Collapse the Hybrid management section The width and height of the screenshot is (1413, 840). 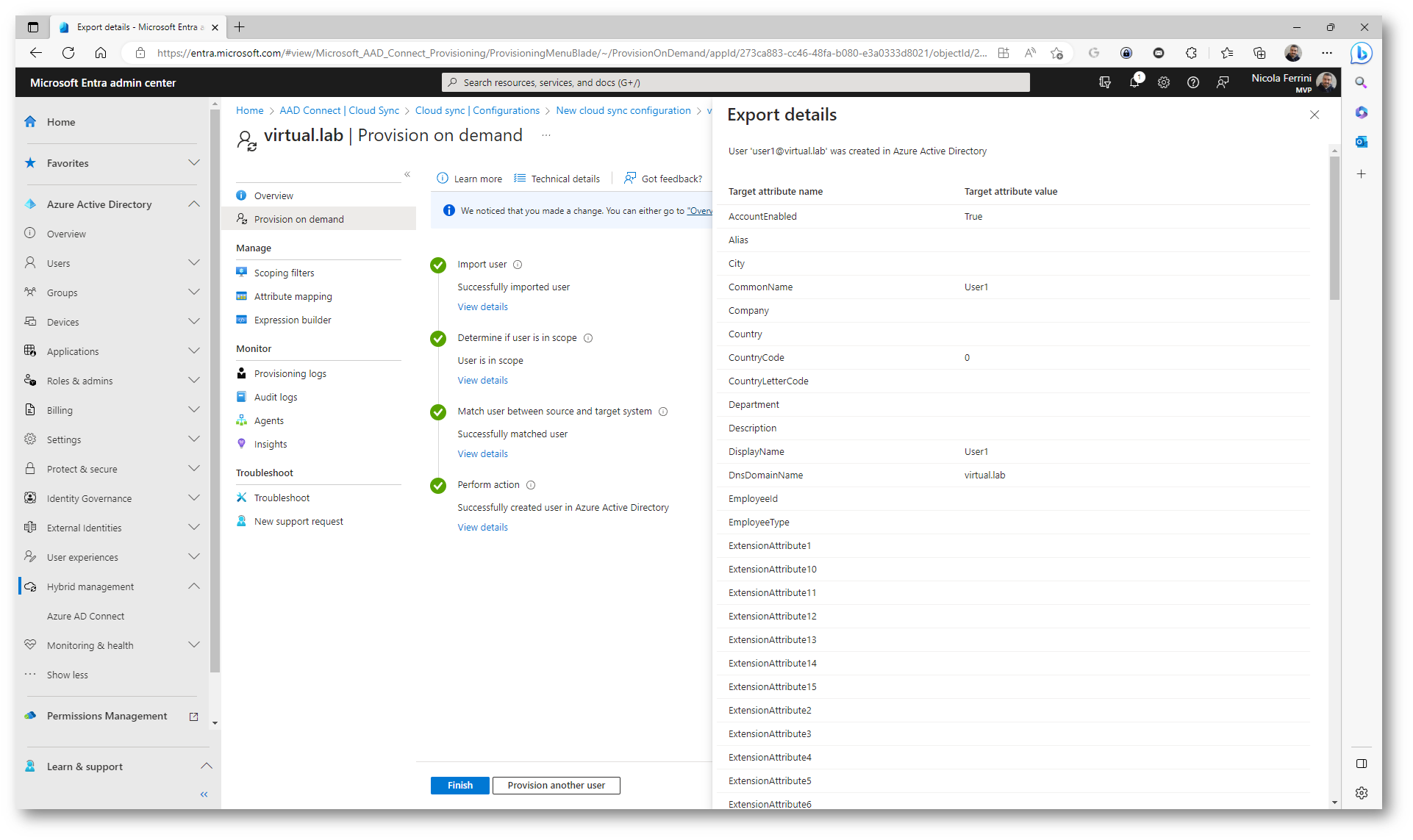pyautogui.click(x=194, y=586)
